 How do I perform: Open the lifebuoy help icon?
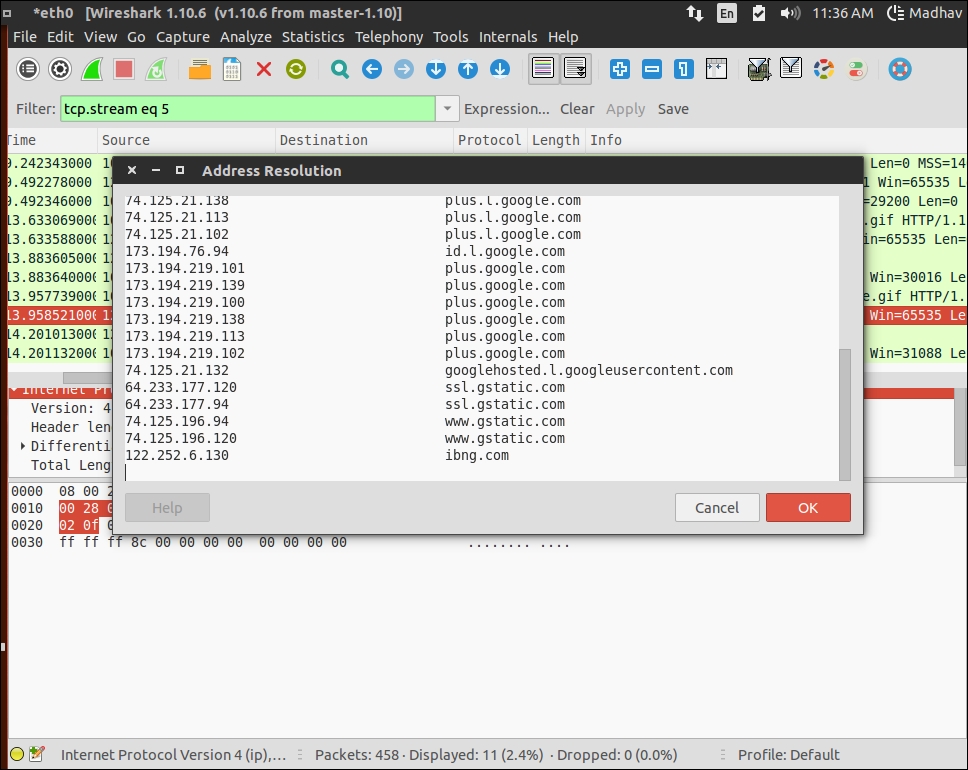[899, 69]
